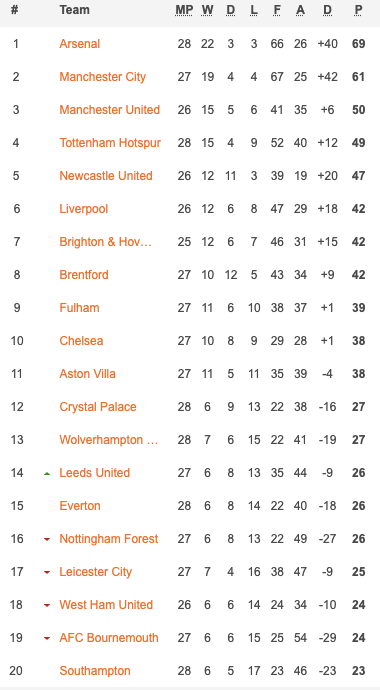Open the Southampton team link
The image size is (380, 690).
click(95, 671)
